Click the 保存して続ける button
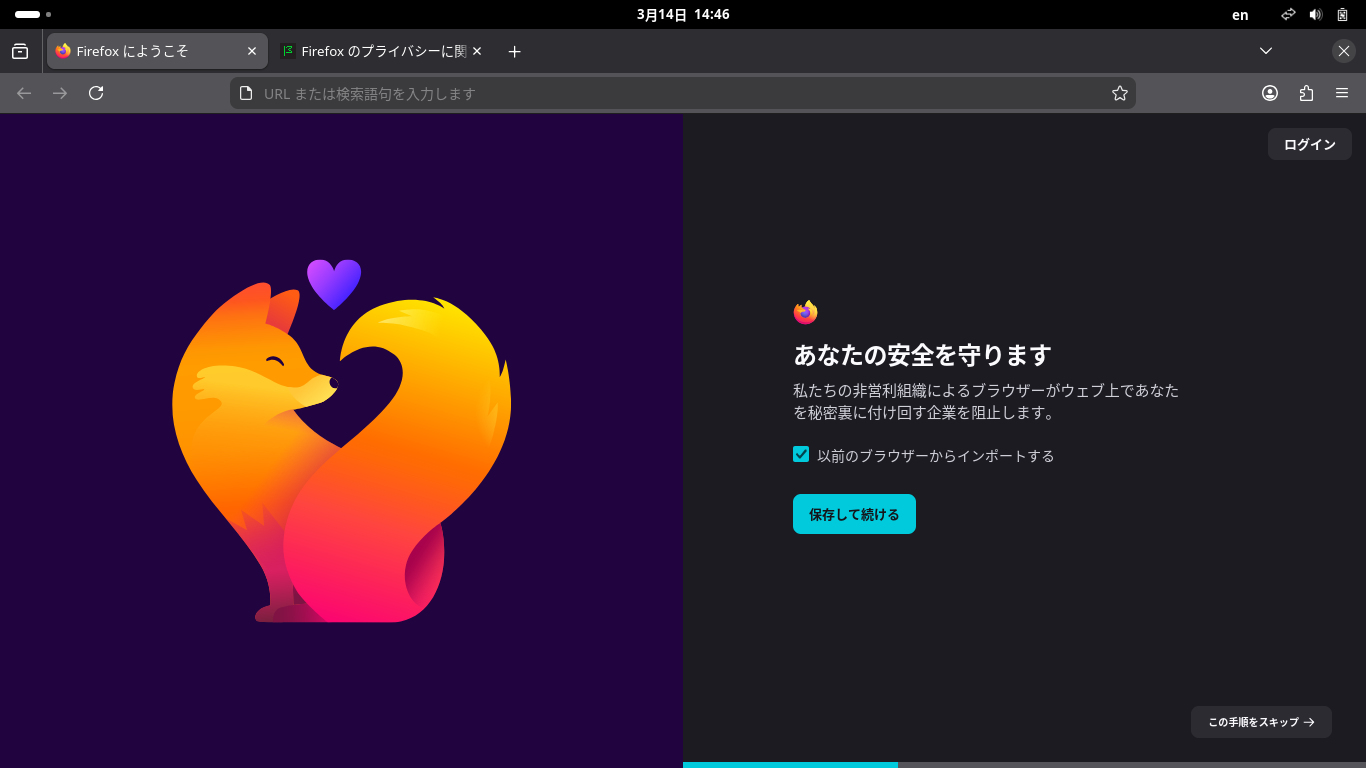1366x768 pixels. 854,514
